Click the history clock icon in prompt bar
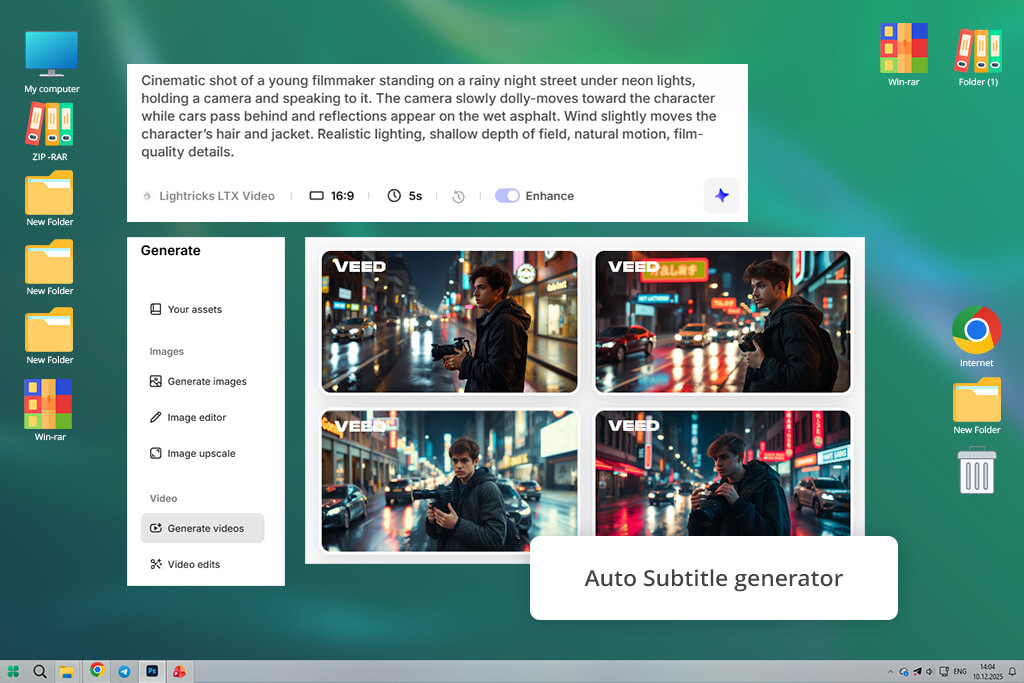Screen dimensions: 1024x683 tap(458, 197)
